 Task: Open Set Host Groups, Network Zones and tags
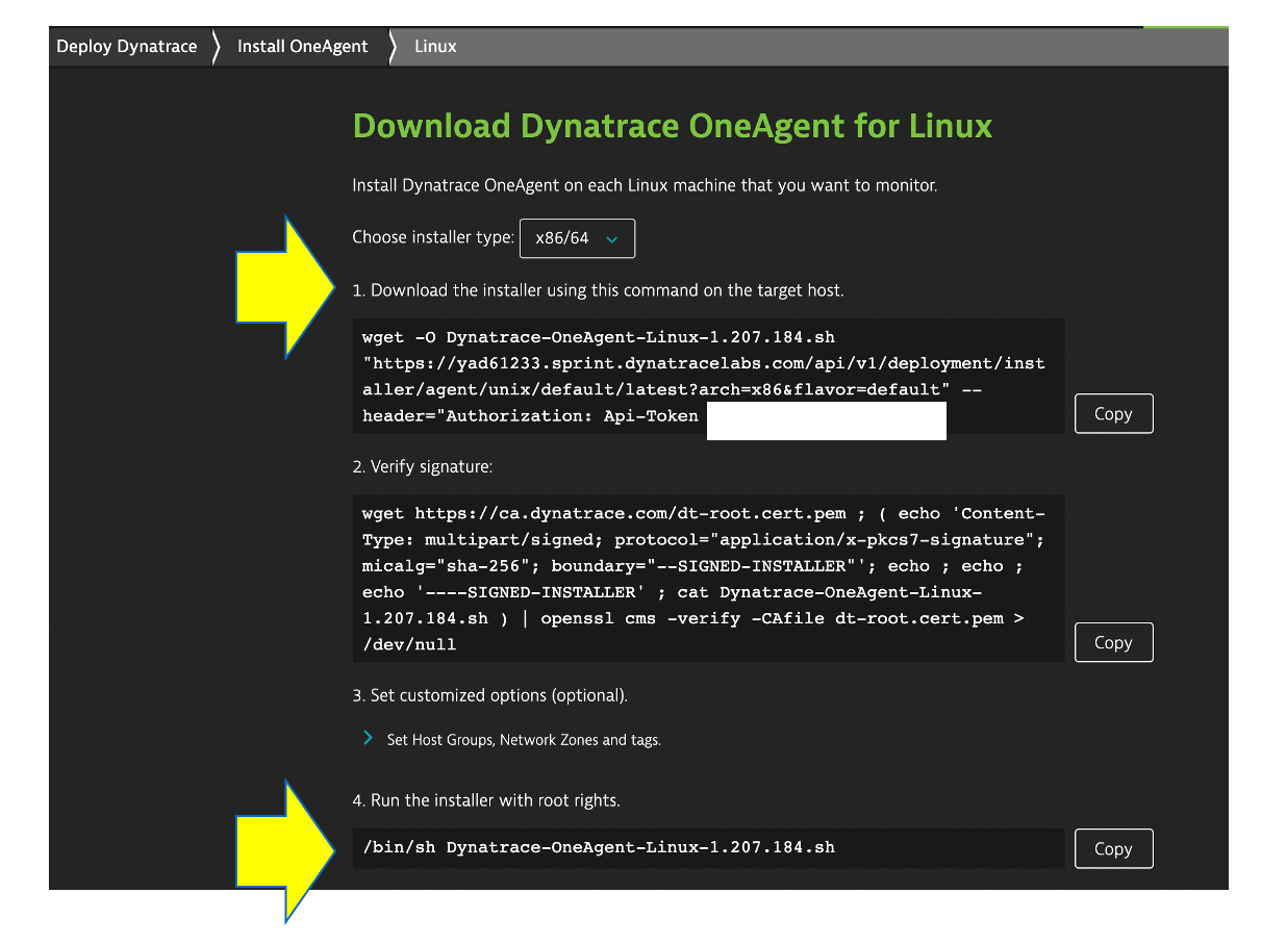[524, 740]
